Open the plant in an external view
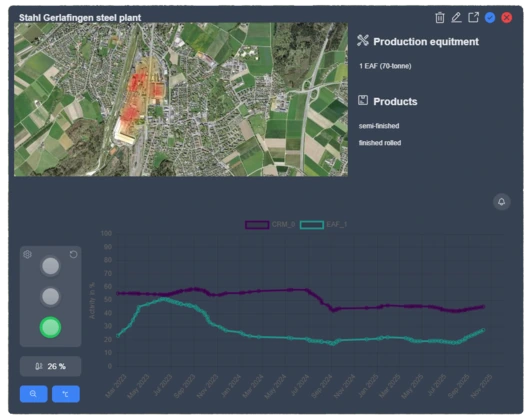 473,17
